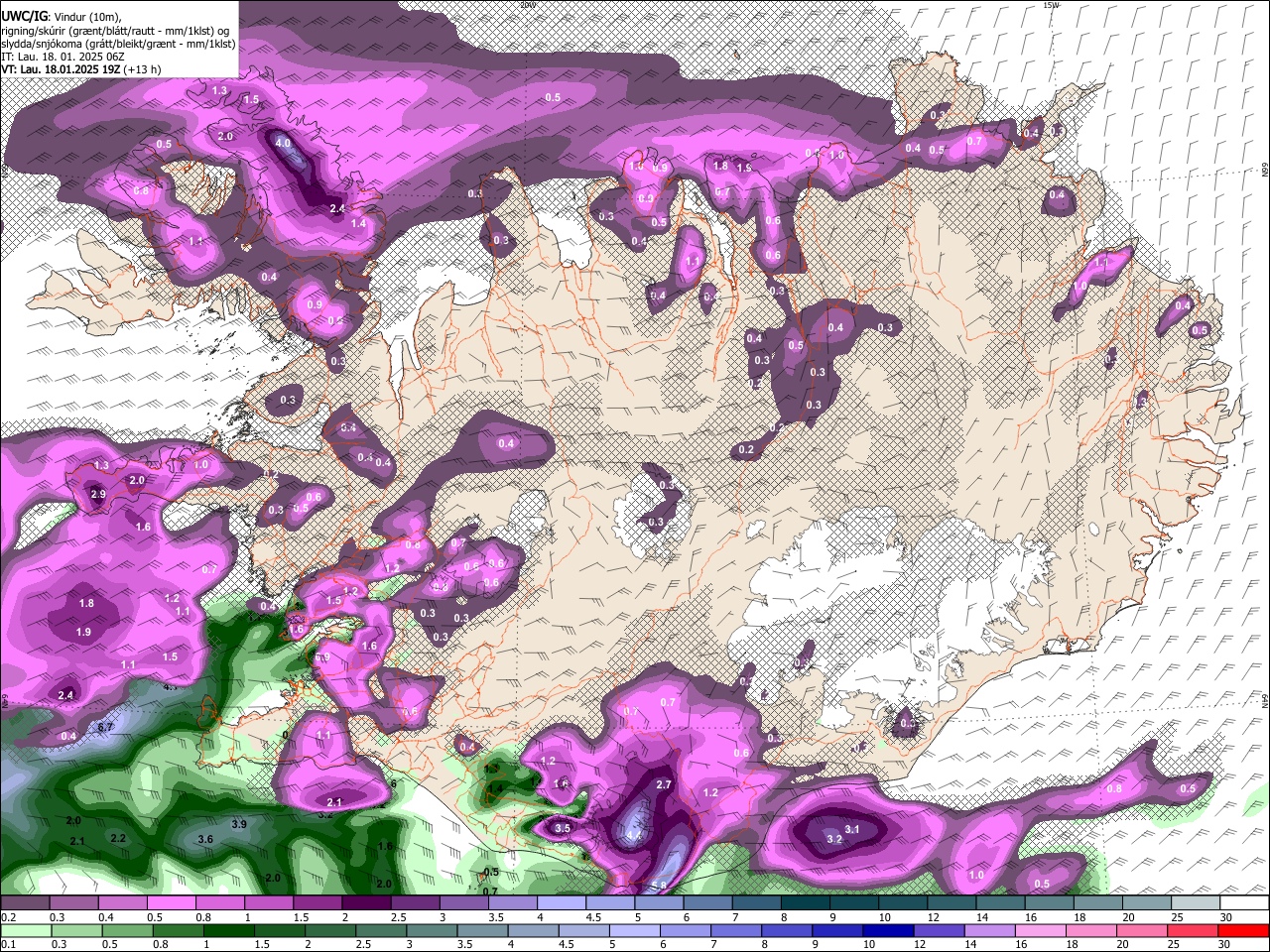1270x952 pixels.
Task: Pick the pale grey 25–30 snow legend swatch
Action: (x=1196, y=902)
